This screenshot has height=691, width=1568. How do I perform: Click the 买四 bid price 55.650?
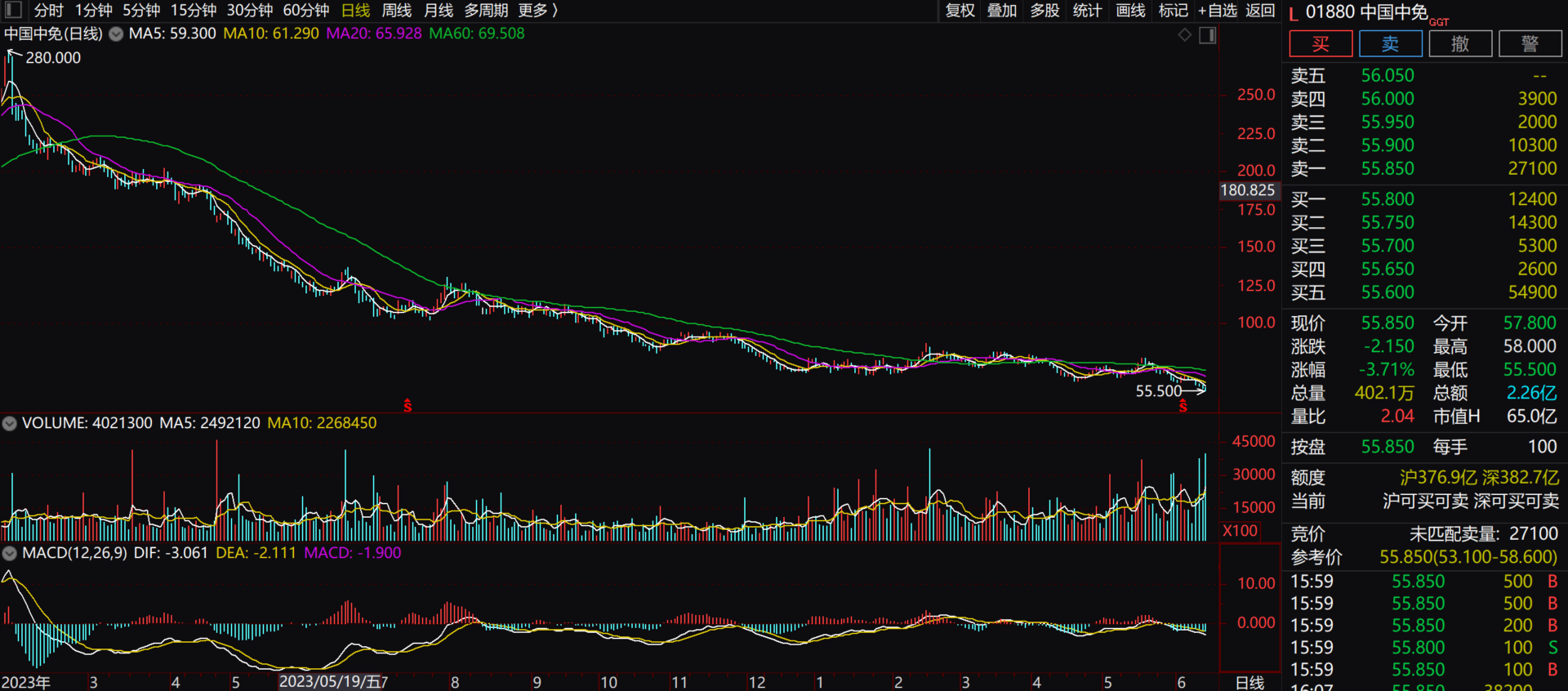[1388, 270]
